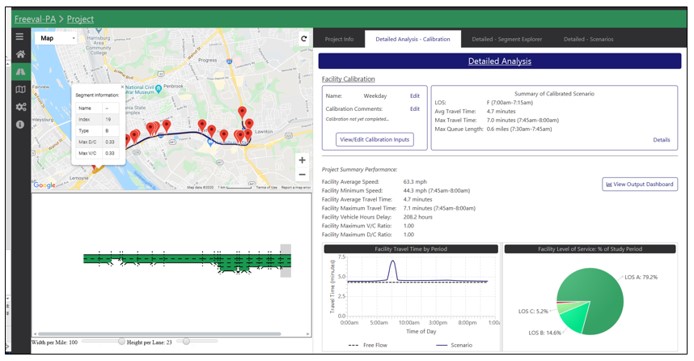Click the Detailed Analysis header link
Viewport: 694px width, 361px height.
[500, 61]
